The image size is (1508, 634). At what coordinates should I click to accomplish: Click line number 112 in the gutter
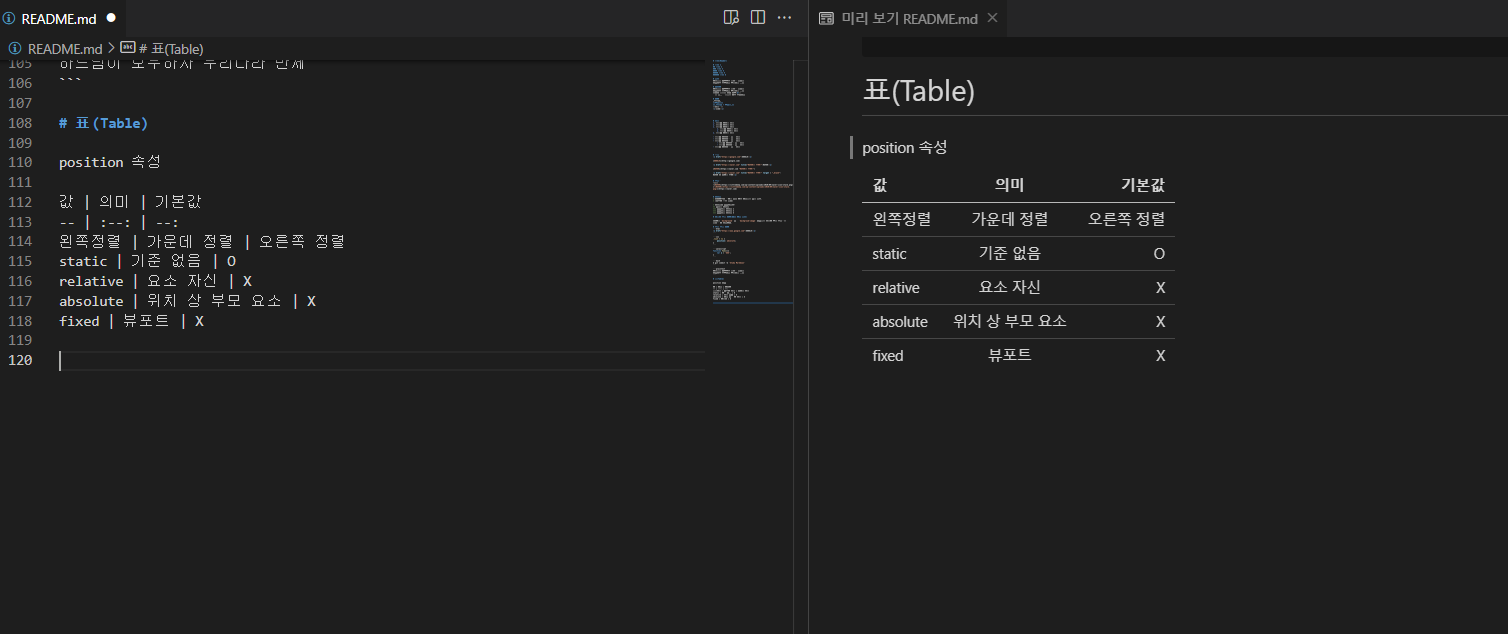coord(20,202)
